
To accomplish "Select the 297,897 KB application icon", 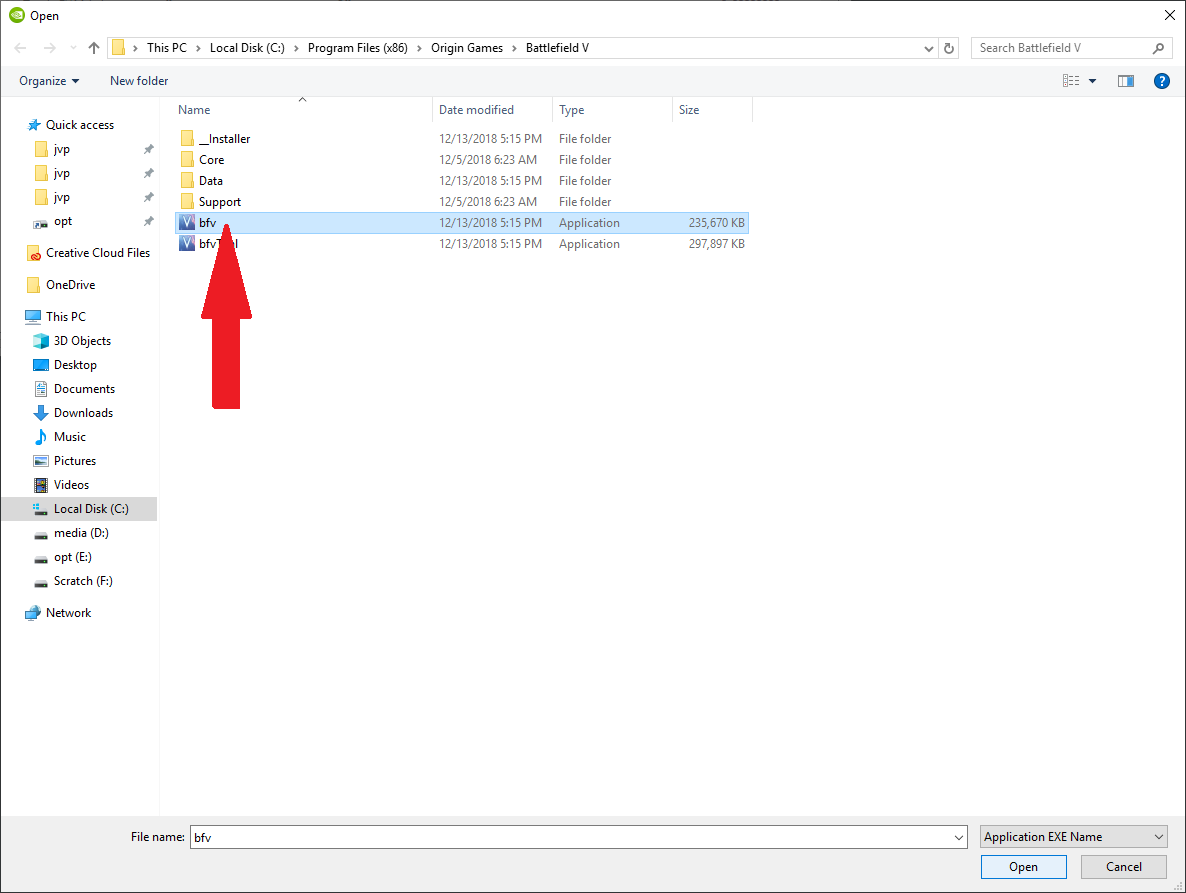I will click(187, 243).
